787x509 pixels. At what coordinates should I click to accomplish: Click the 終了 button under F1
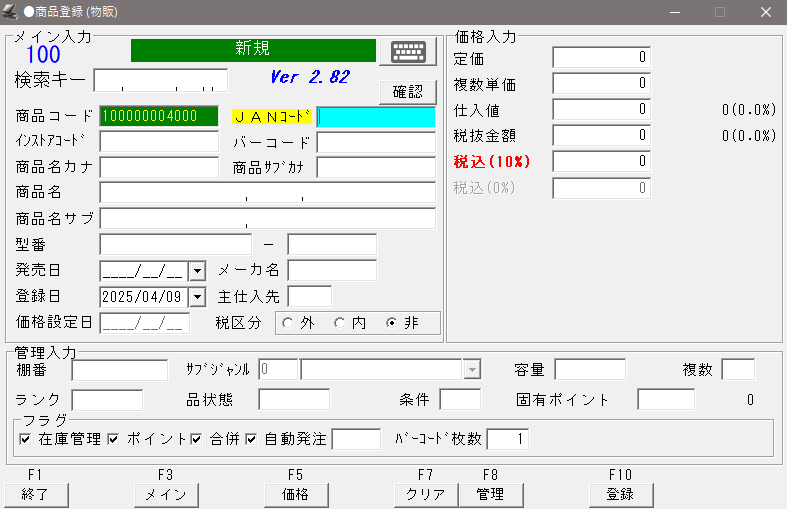click(x=37, y=494)
